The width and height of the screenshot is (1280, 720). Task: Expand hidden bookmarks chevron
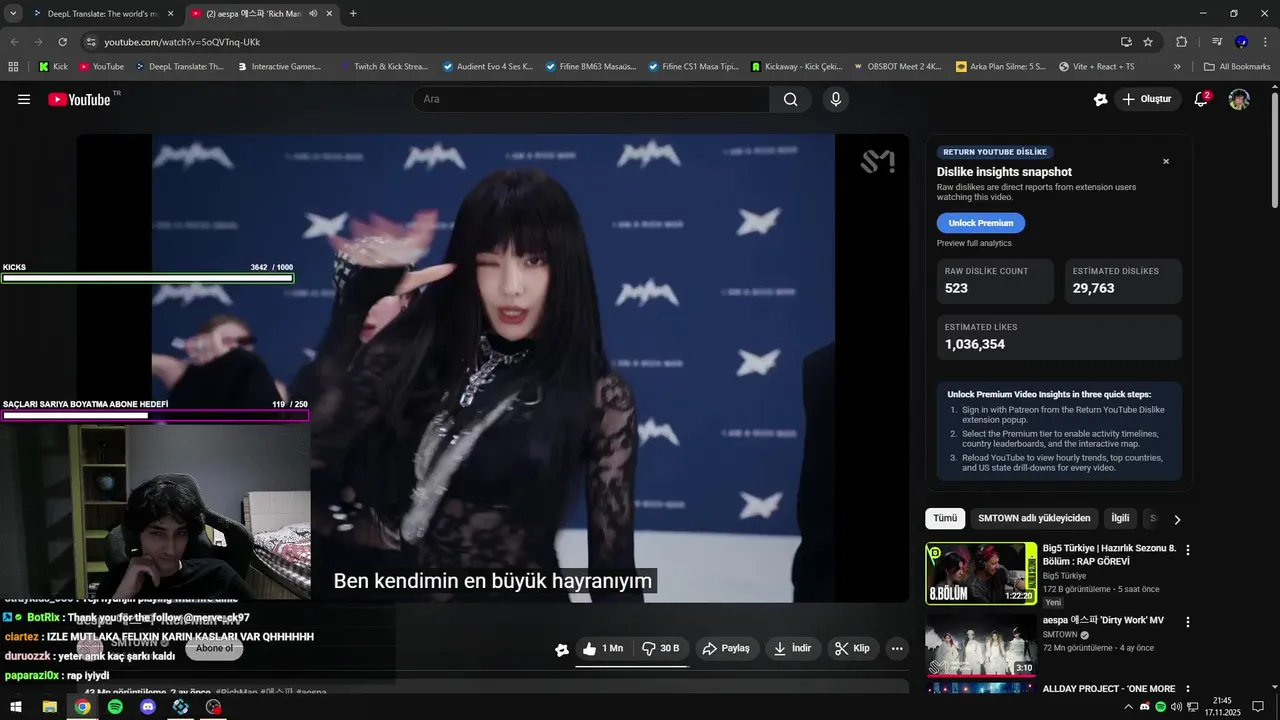click(1177, 67)
